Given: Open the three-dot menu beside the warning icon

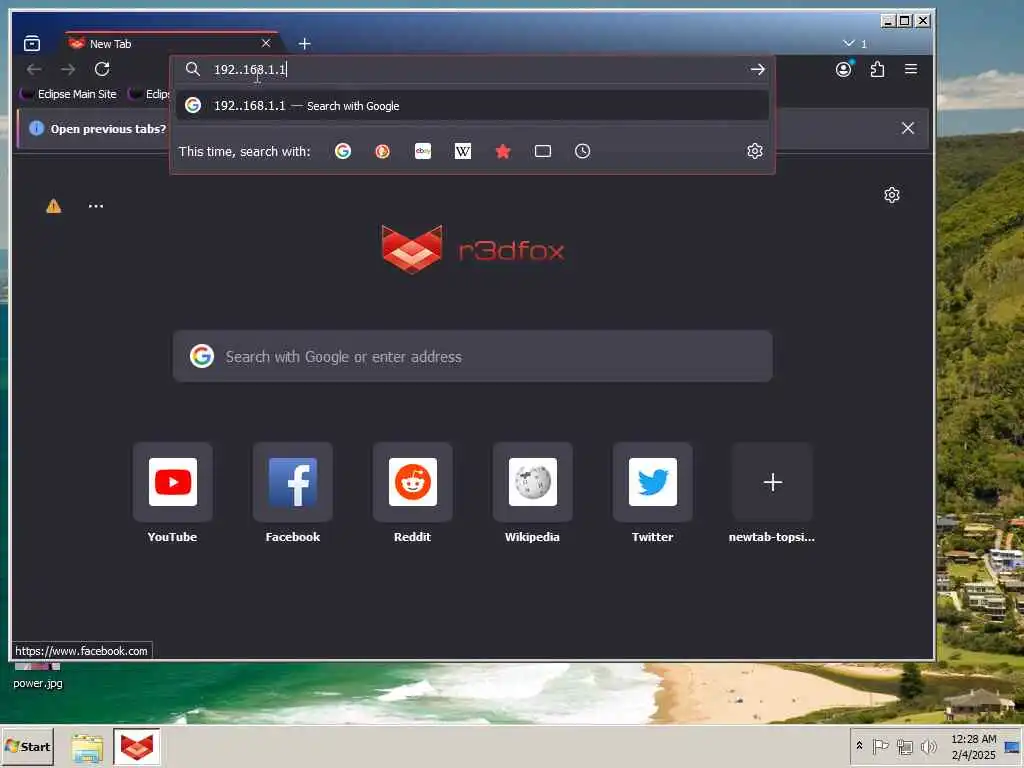Looking at the screenshot, I should 96,206.
